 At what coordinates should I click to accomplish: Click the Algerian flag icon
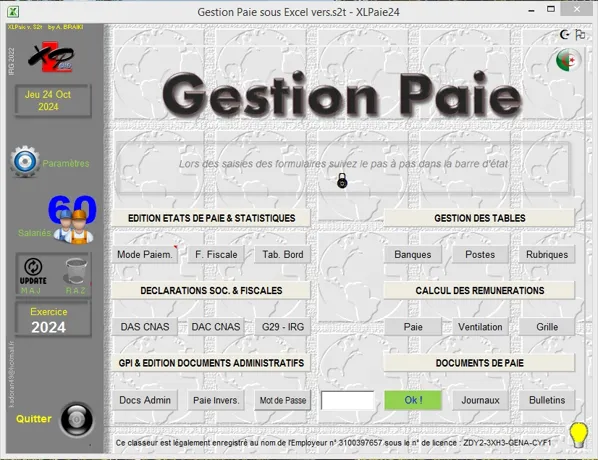pyautogui.click(x=568, y=60)
